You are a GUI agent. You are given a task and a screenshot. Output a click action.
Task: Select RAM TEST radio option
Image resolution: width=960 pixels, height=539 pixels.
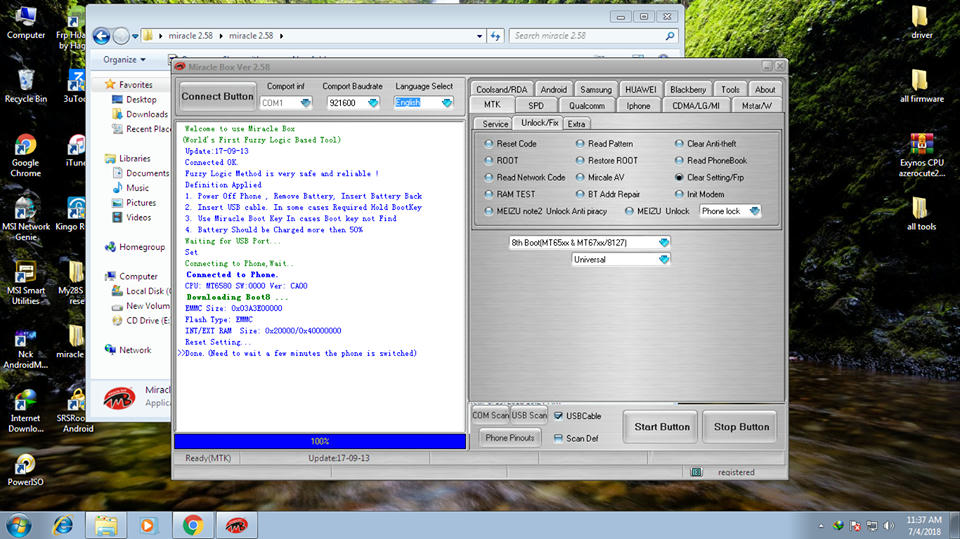489,194
